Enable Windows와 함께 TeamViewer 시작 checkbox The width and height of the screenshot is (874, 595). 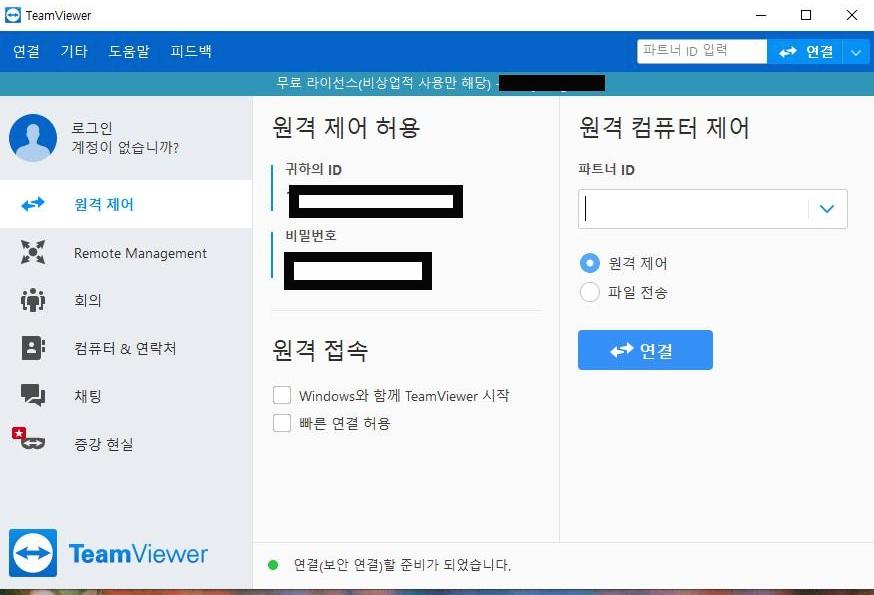tap(282, 395)
